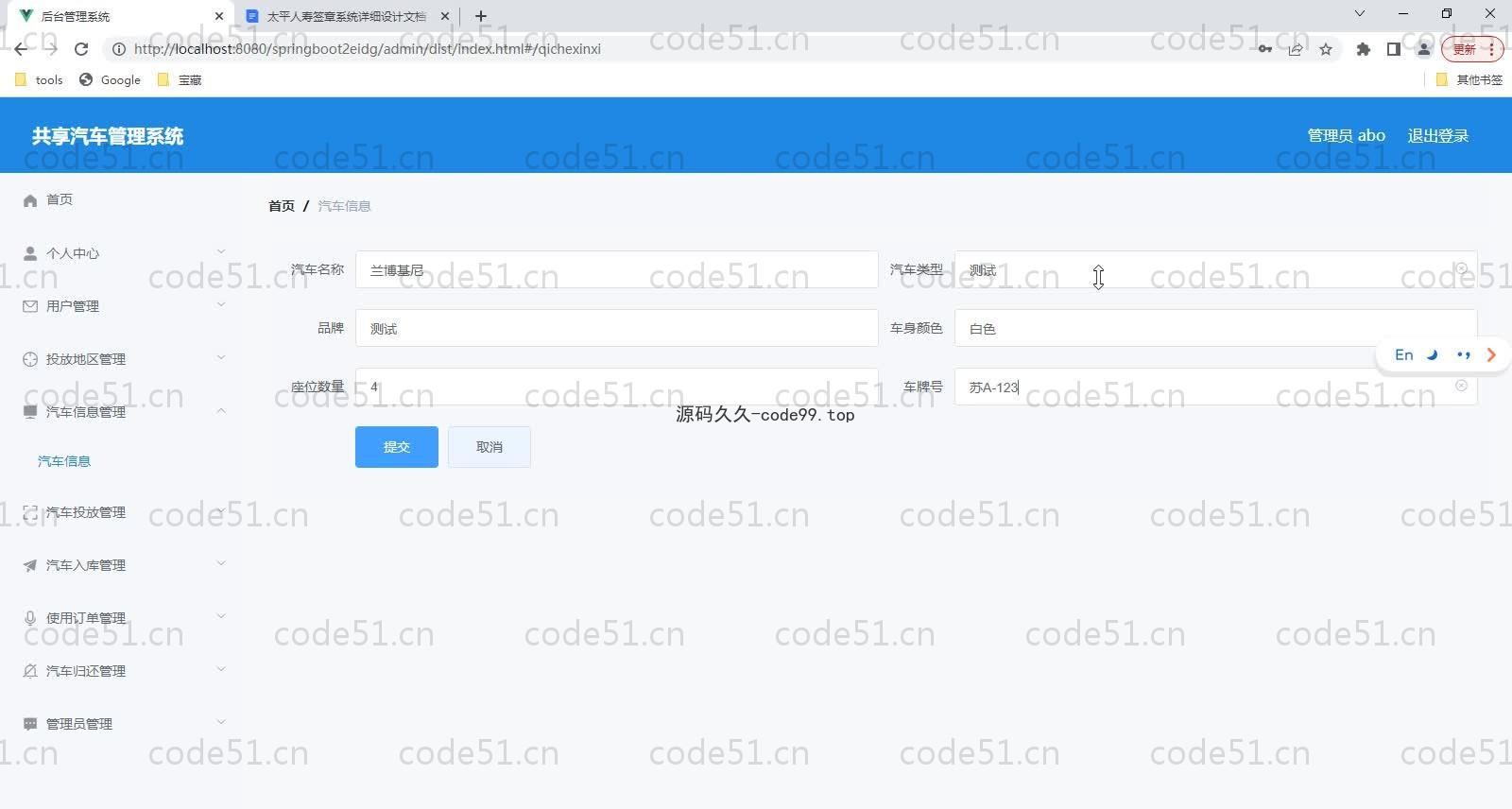Click the IME moon mode icon

click(1433, 355)
